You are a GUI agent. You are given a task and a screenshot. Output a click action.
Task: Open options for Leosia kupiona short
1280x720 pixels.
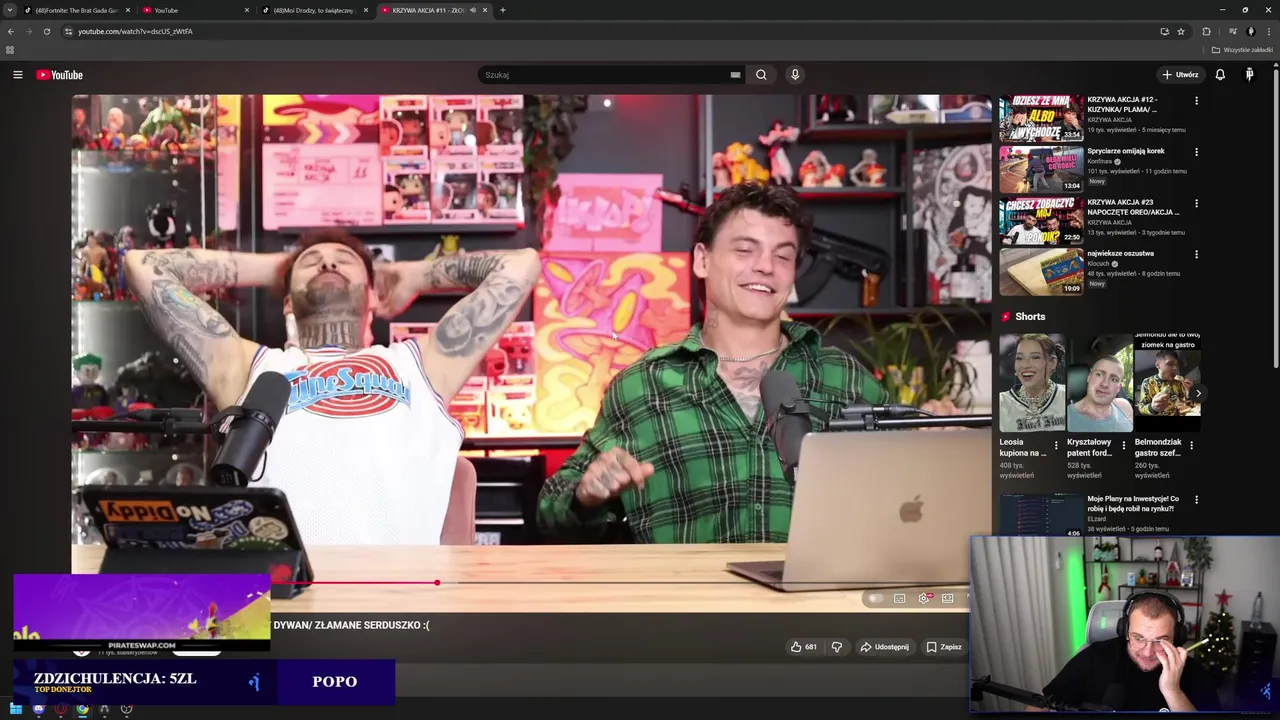pos(1056,445)
